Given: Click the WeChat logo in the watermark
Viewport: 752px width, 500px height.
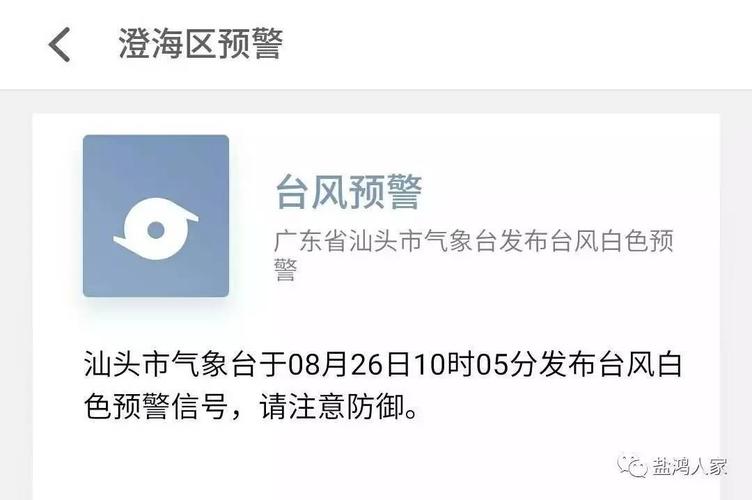Looking at the screenshot, I should pos(632,466).
